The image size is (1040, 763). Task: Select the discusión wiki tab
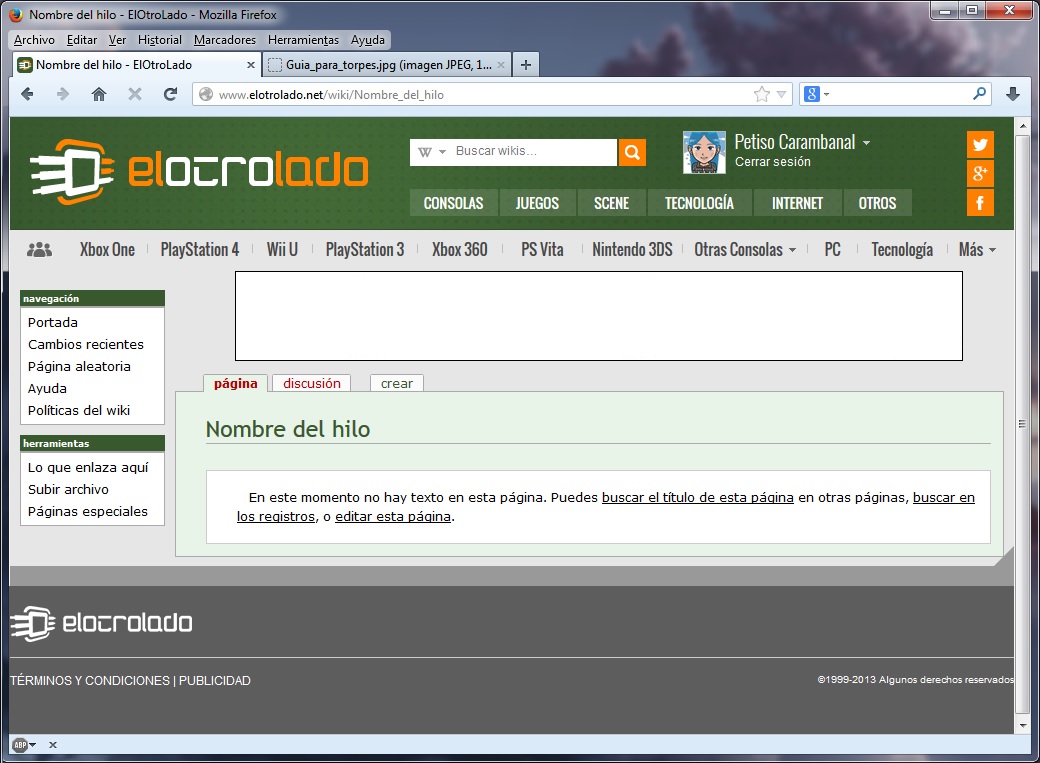(x=312, y=383)
